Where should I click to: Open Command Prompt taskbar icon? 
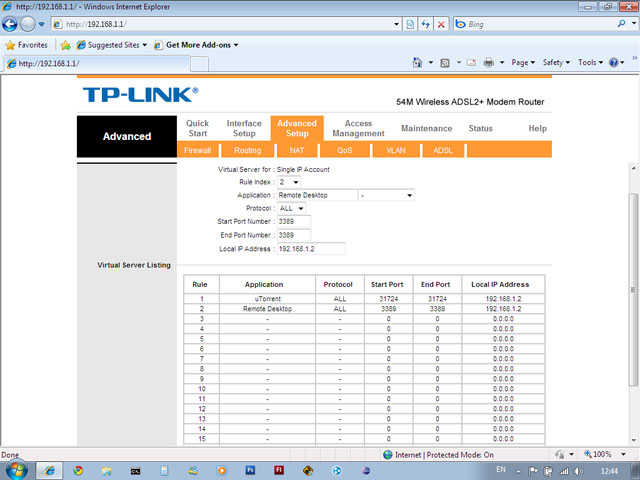[x=136, y=471]
